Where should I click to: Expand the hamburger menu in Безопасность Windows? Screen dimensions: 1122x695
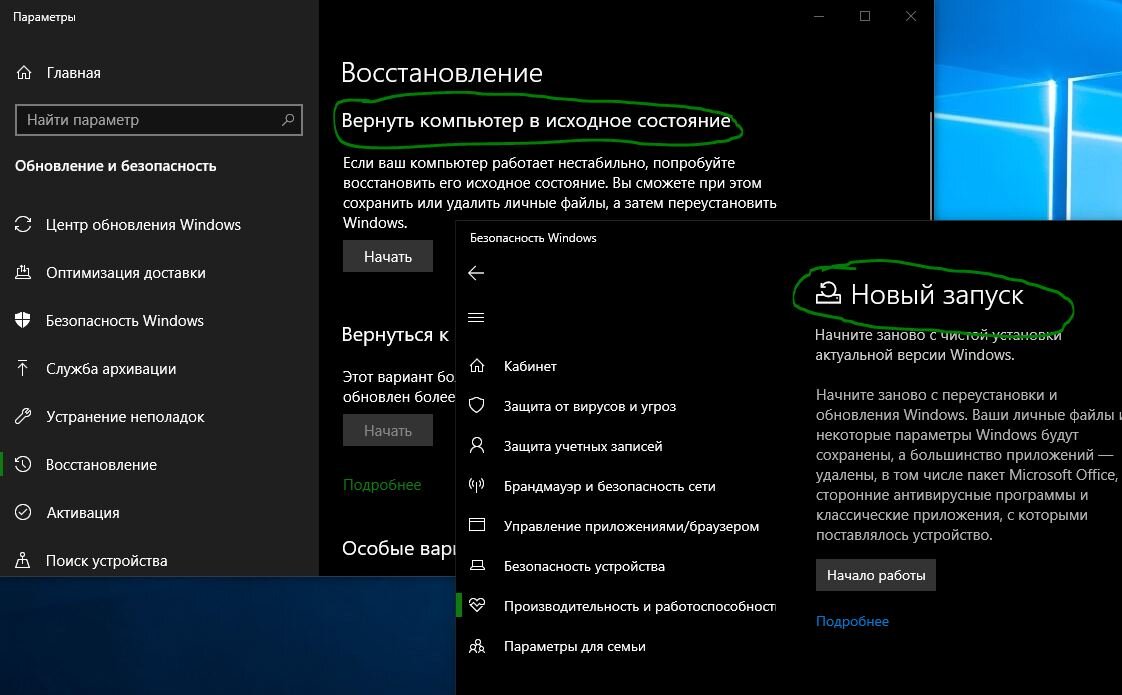477,317
